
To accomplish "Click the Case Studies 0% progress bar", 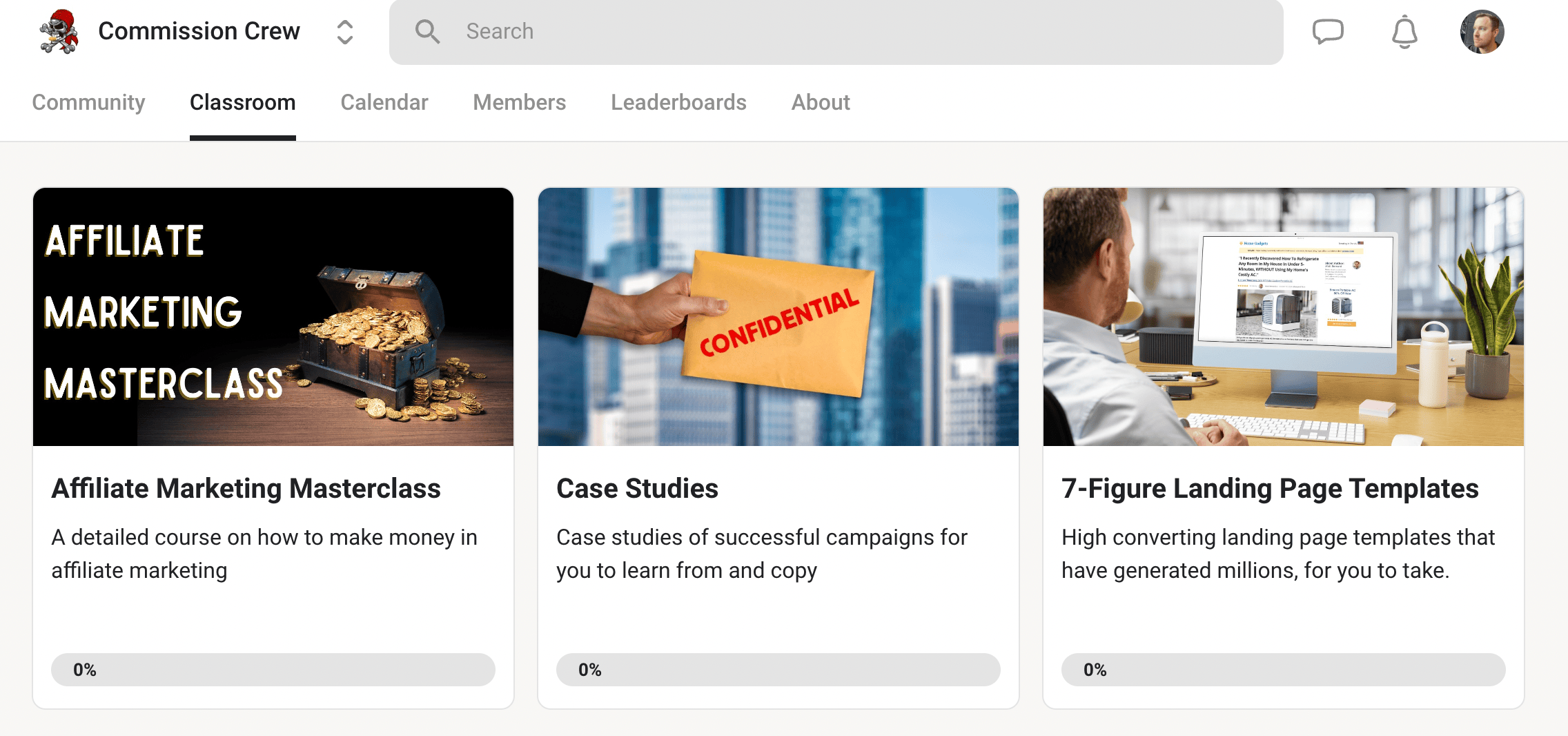I will (x=778, y=670).
